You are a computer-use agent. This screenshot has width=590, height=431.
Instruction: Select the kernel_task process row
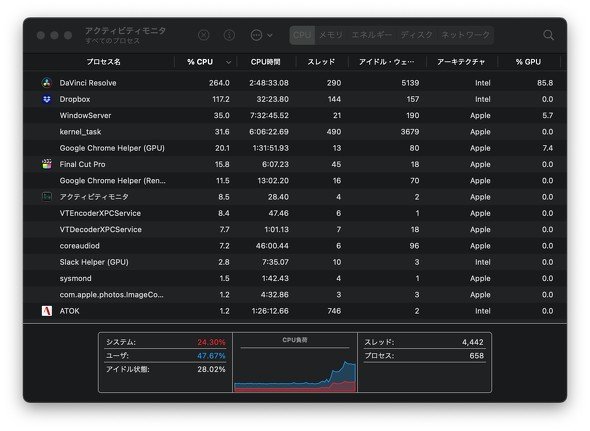(295, 132)
